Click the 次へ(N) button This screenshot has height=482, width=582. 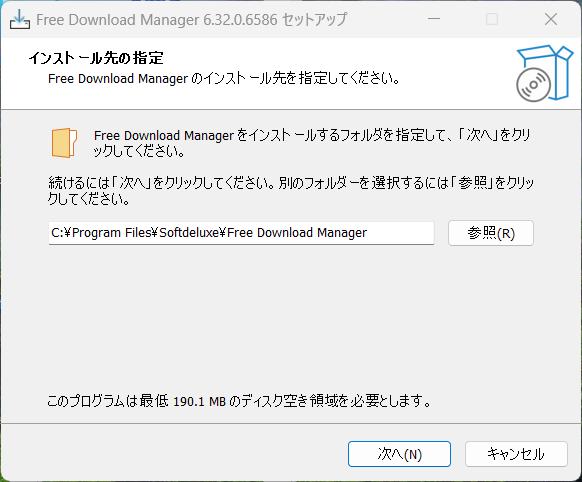pyautogui.click(x=399, y=454)
